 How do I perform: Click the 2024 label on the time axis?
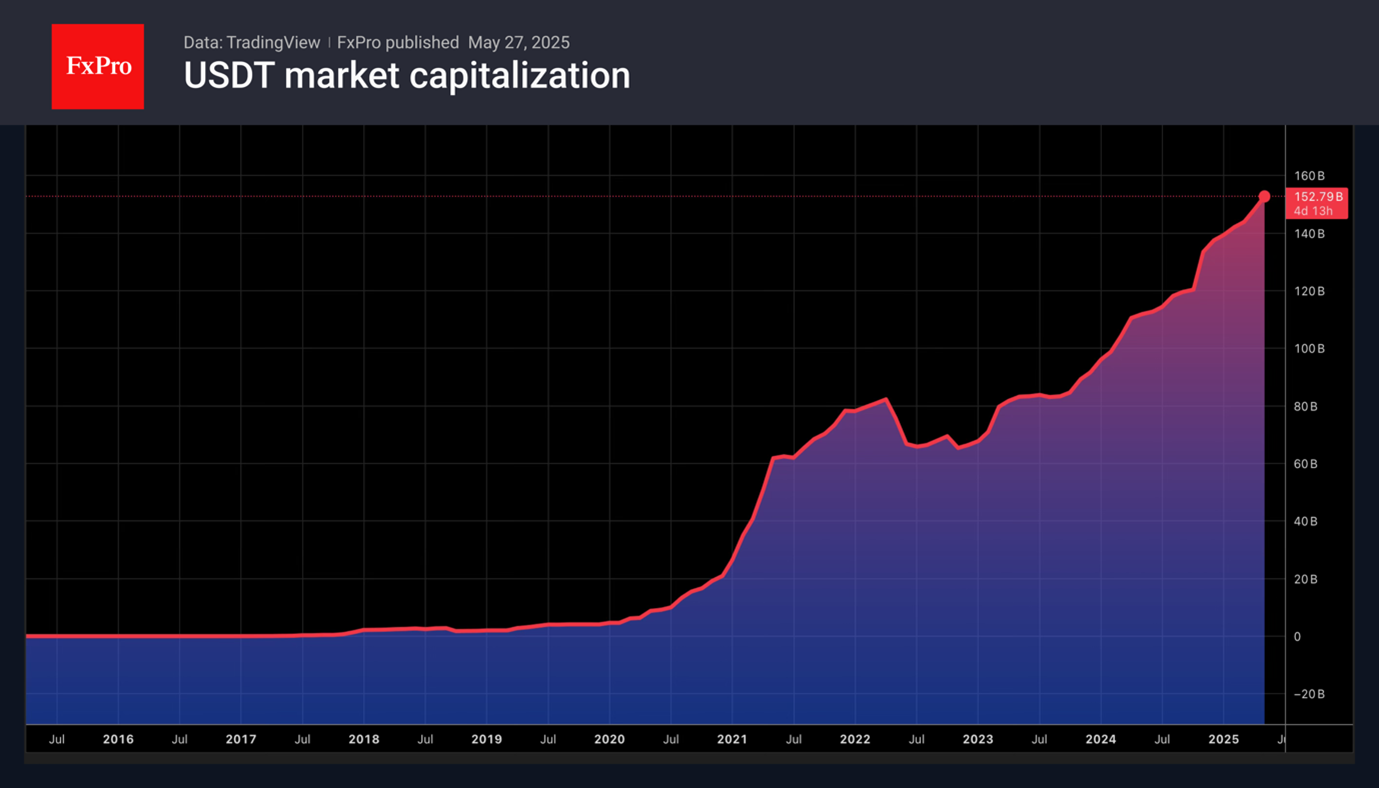(x=1101, y=740)
